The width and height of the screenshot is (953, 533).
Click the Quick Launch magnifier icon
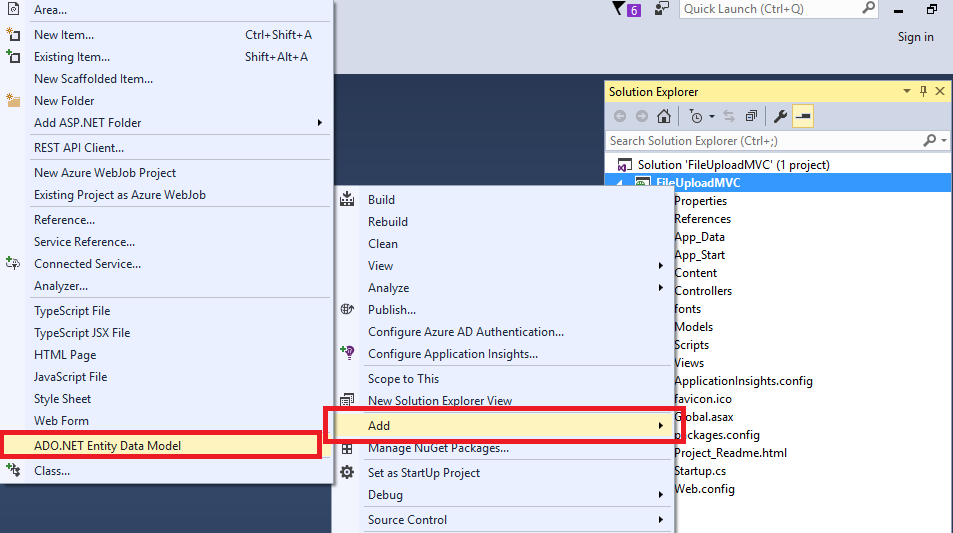coord(869,8)
